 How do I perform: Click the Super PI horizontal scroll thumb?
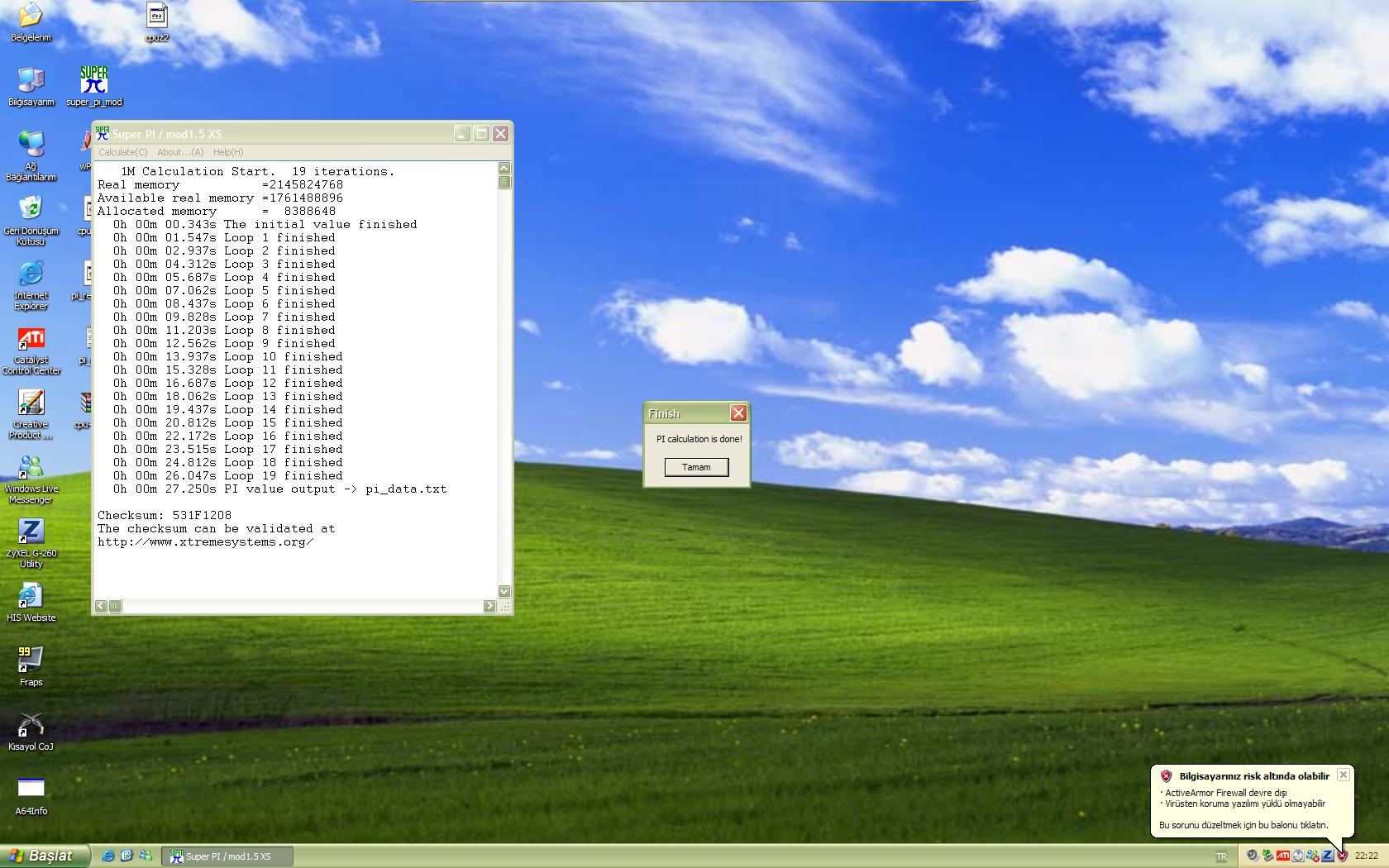coord(115,606)
